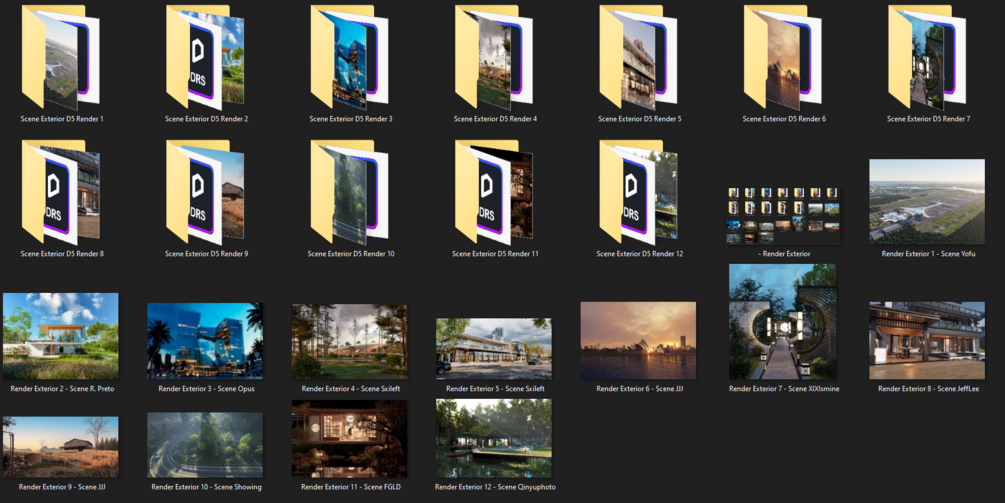Click the 'Render Exterior 6 - Scene JJJ' label
Viewport: 1005px width, 503px height.
pyautogui.click(x=640, y=389)
